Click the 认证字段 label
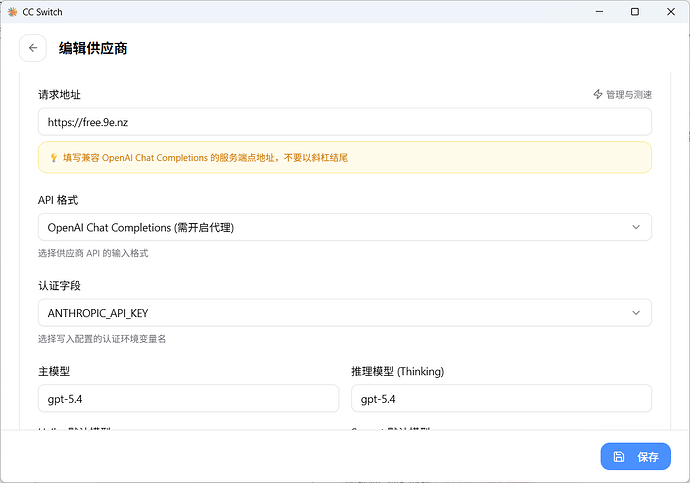The width and height of the screenshot is (690, 483). [59, 285]
